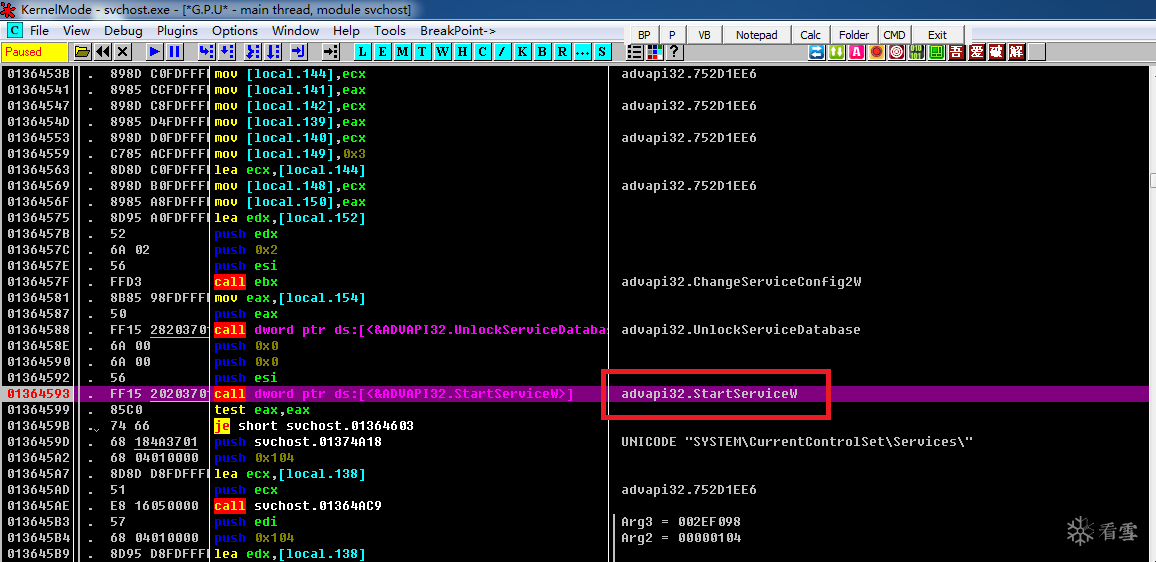Viewport: 1156px width, 562px height.
Task: Click the Step into toolbar icon
Action: tap(207, 52)
